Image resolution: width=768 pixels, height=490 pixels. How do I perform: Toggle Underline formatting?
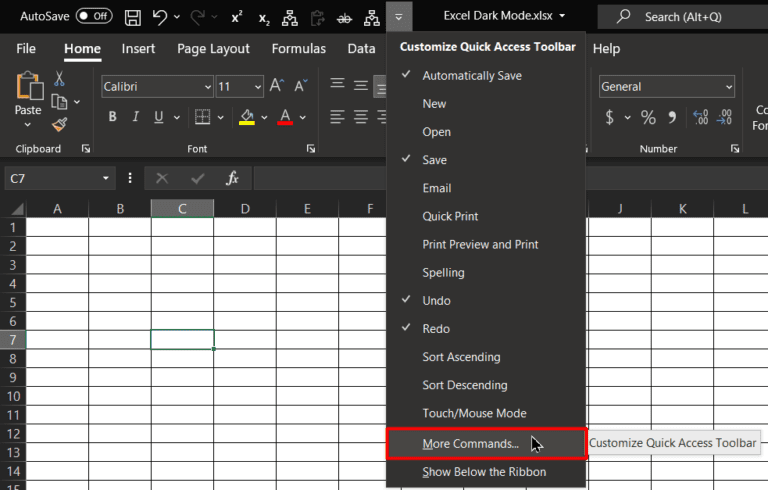click(159, 117)
